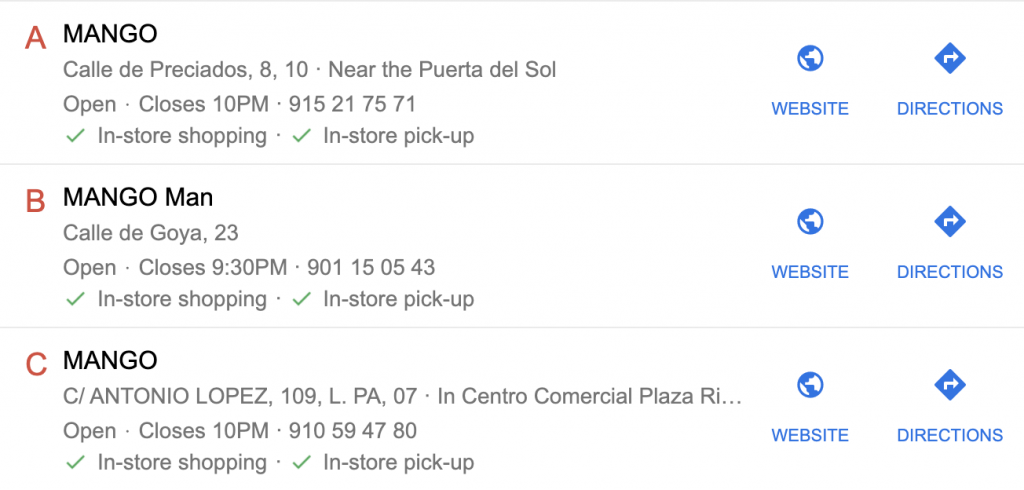The height and width of the screenshot is (490, 1024).
Task: Select the red marker letter C
Action: coord(36,364)
